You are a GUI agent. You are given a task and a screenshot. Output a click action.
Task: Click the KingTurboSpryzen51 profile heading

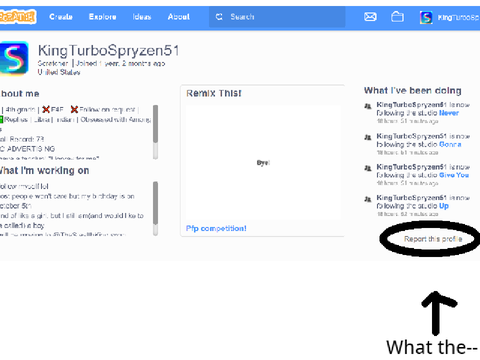[x=109, y=51]
